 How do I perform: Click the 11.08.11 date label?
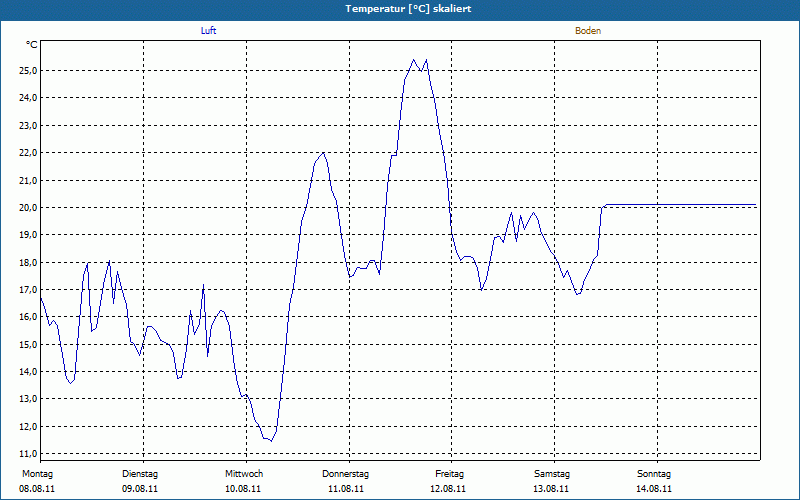pos(346,489)
